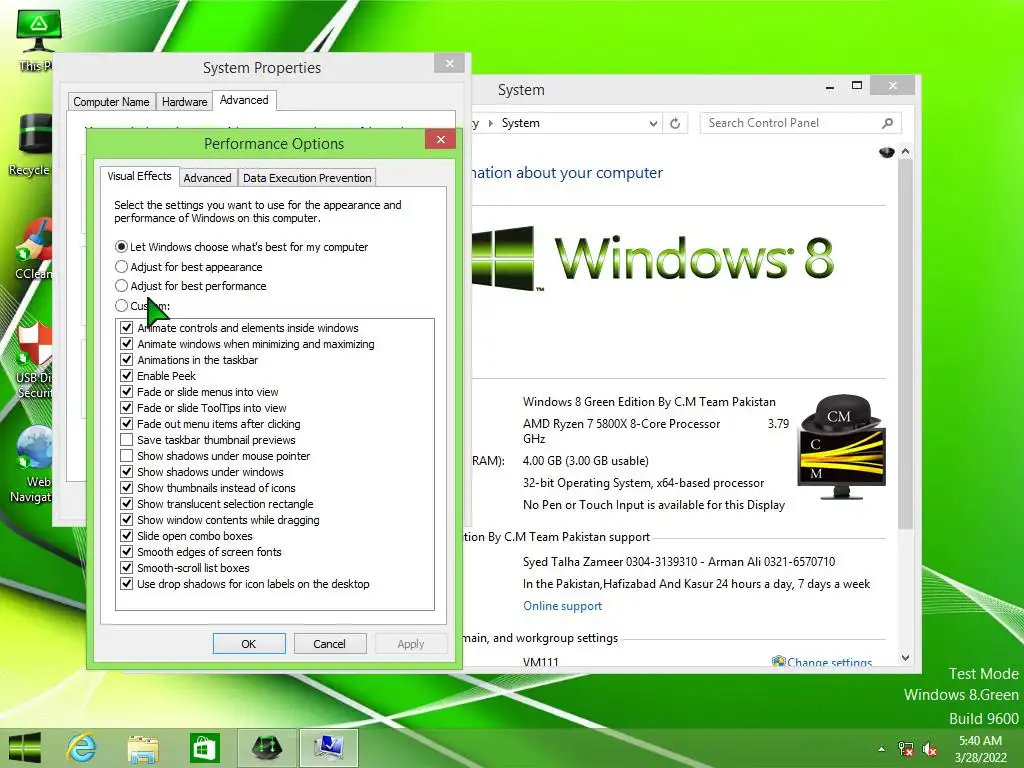Select Advanced tab in System Properties
Image resolution: width=1024 pixels, height=768 pixels.
click(x=244, y=100)
